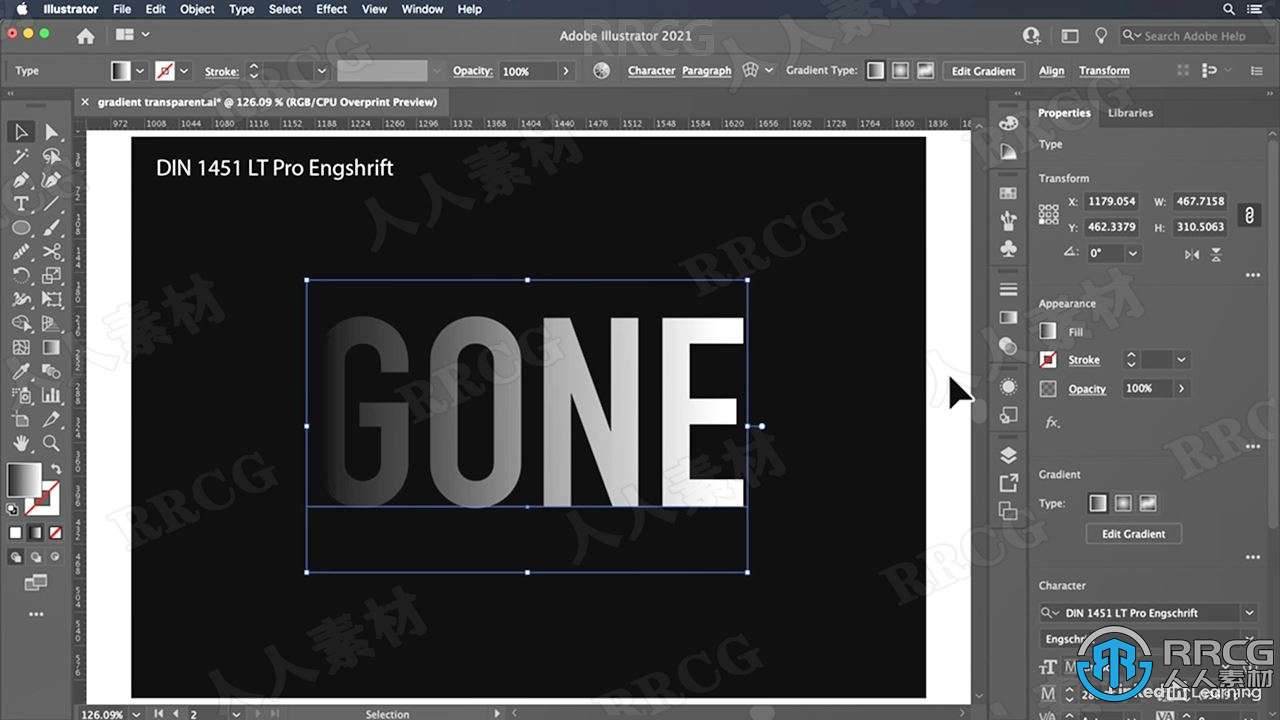Viewport: 1280px width, 720px height.
Task: Click Edit Gradient button in control bar
Action: click(983, 71)
